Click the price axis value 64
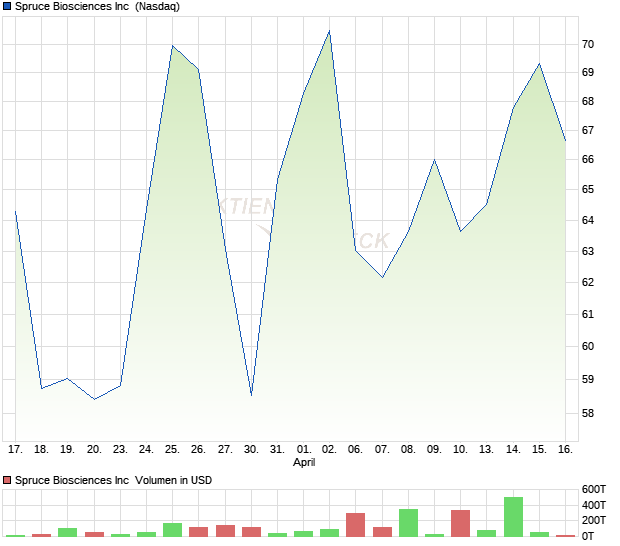620x546 pixels. (588, 220)
